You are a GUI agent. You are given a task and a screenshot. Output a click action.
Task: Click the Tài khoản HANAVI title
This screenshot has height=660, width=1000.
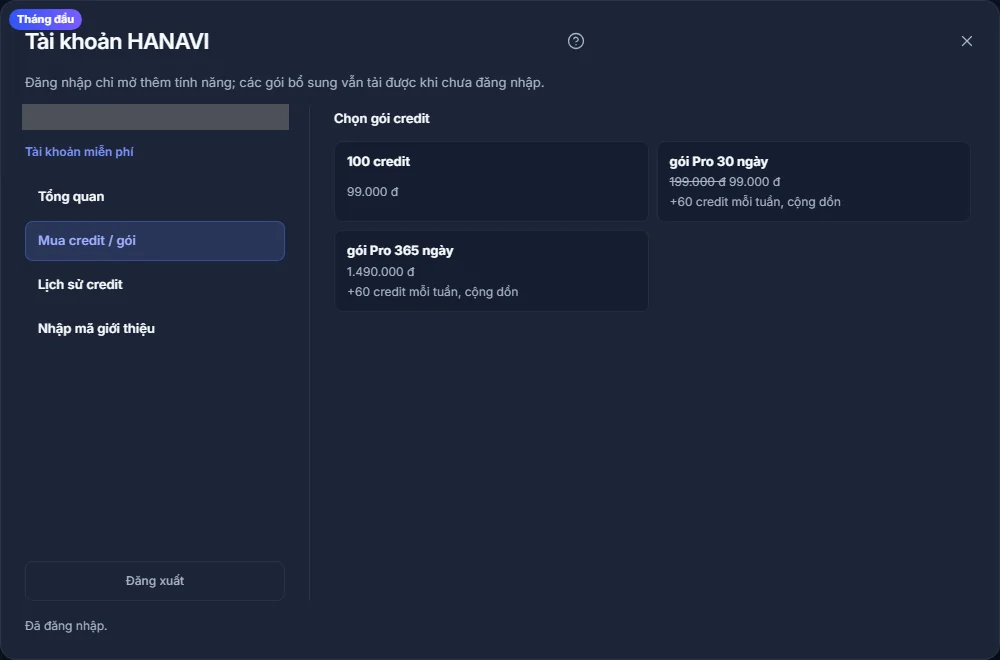click(x=117, y=41)
